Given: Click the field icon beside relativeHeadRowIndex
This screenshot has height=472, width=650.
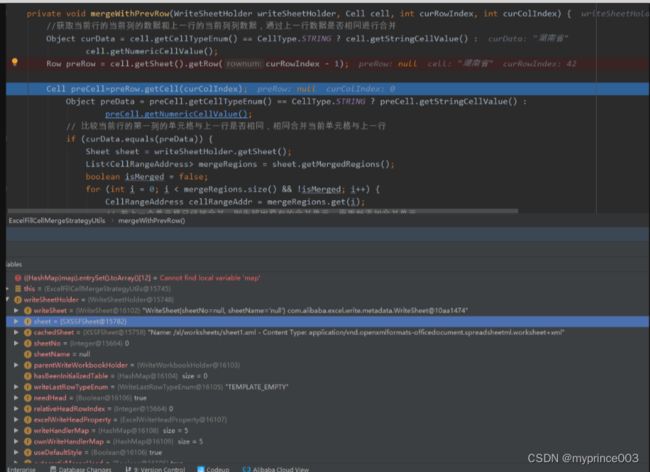Looking at the screenshot, I should click(28, 409).
